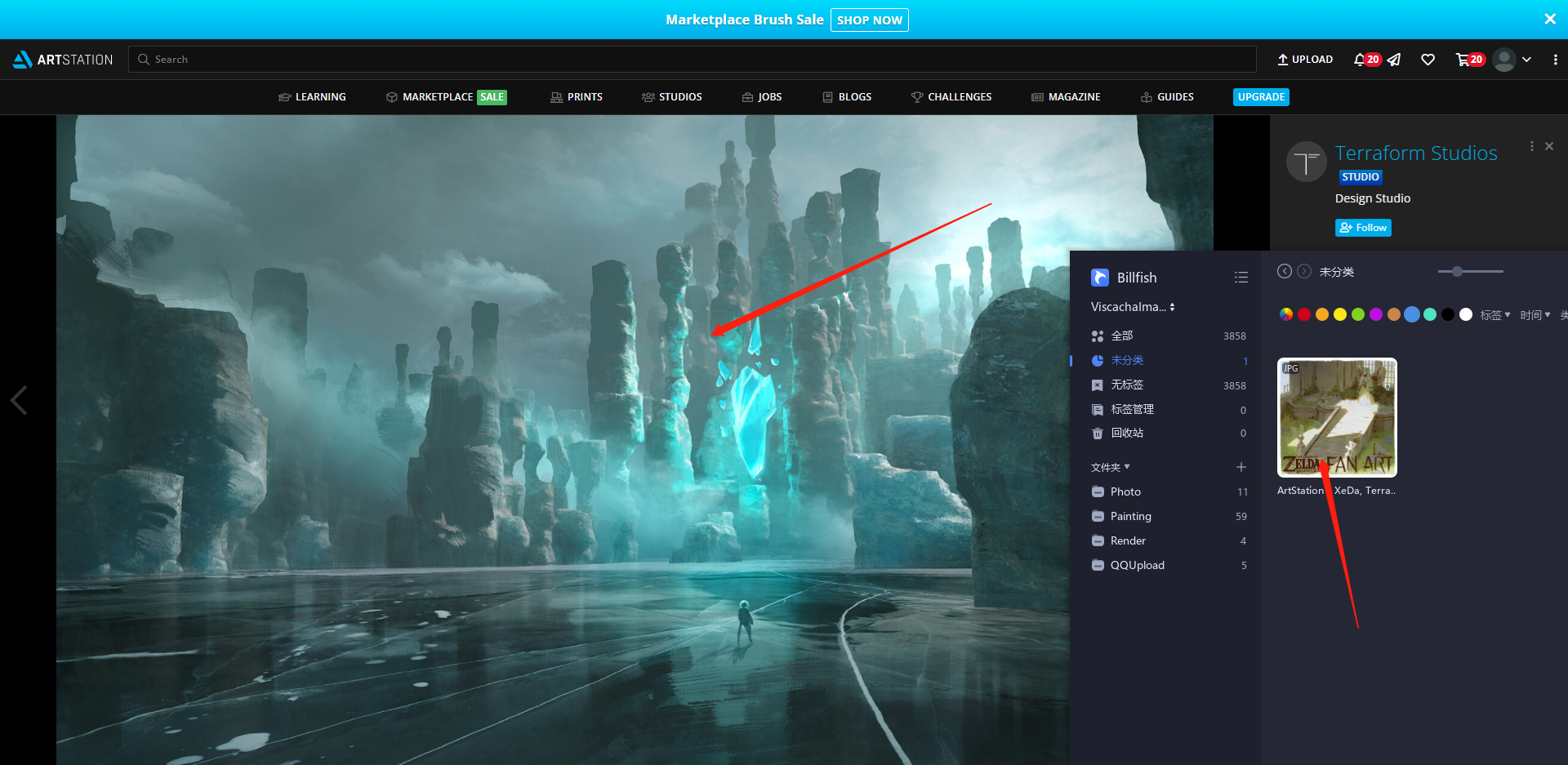Click the SHOP NOW button
Screen dimensions: 1568x765
(869, 20)
